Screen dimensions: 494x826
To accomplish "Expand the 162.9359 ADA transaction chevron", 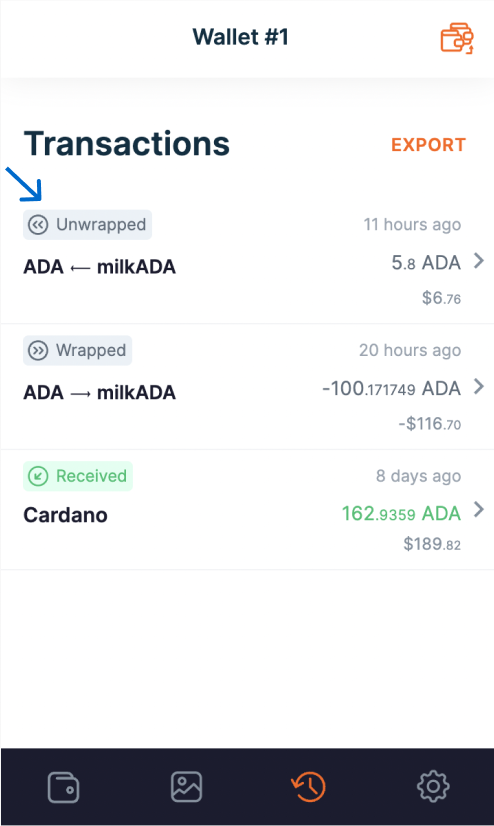I will (x=478, y=509).
